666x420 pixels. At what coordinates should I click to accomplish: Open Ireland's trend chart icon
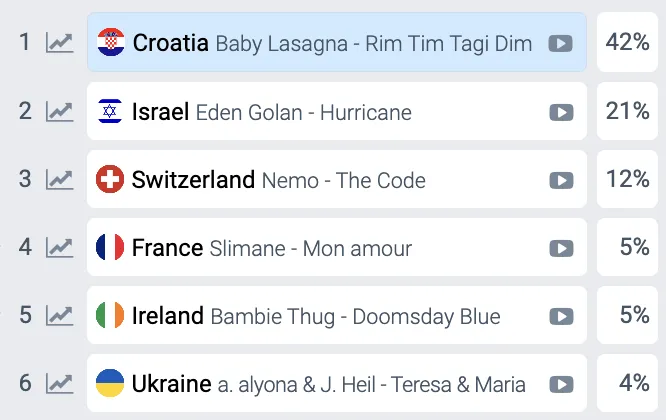[60, 316]
